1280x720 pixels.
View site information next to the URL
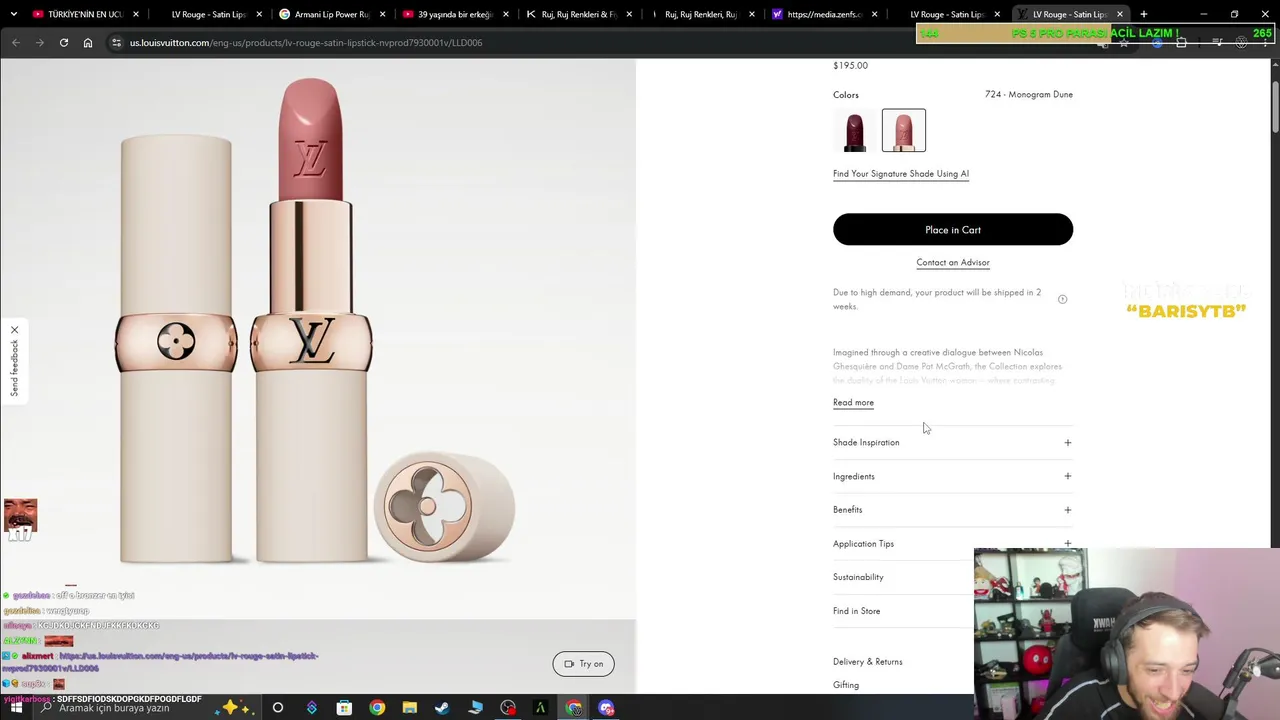point(116,43)
